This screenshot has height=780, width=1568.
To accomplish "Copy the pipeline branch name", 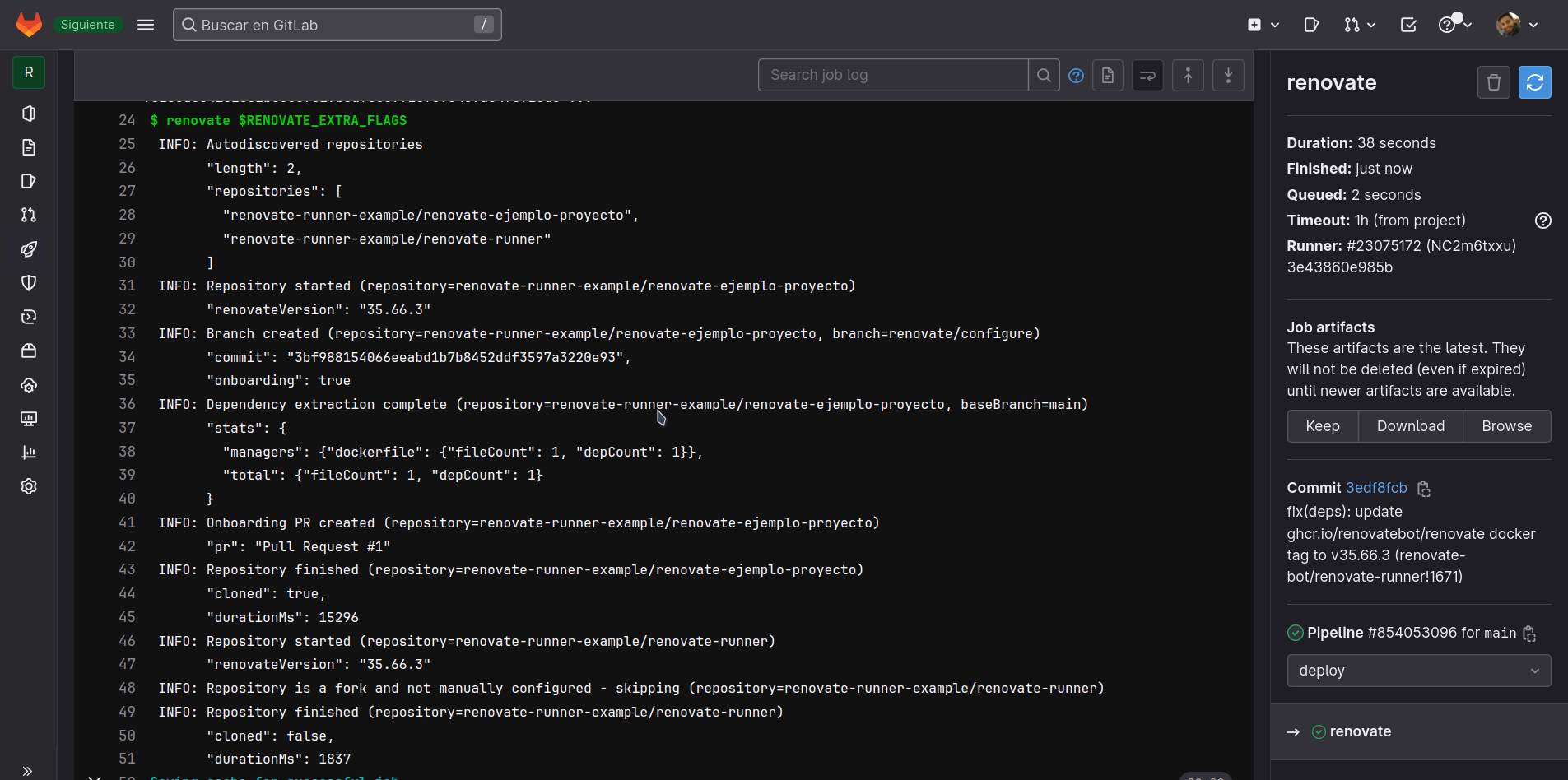I will tap(1529, 634).
